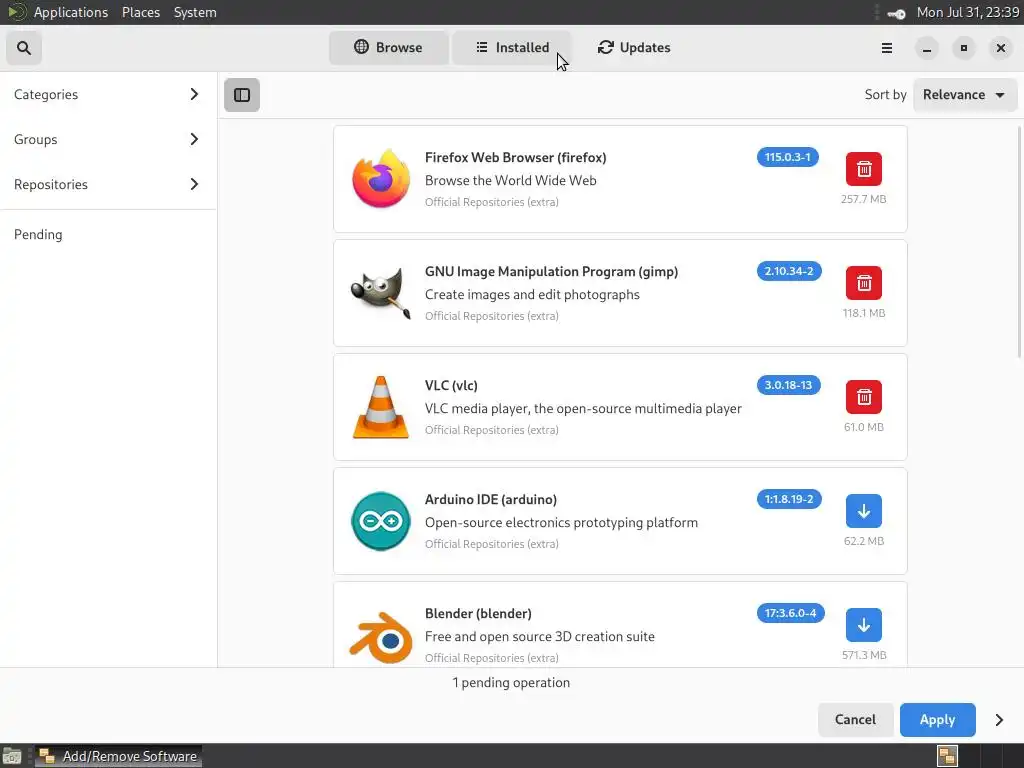Click the network key tray icon

pyautogui.click(x=896, y=13)
